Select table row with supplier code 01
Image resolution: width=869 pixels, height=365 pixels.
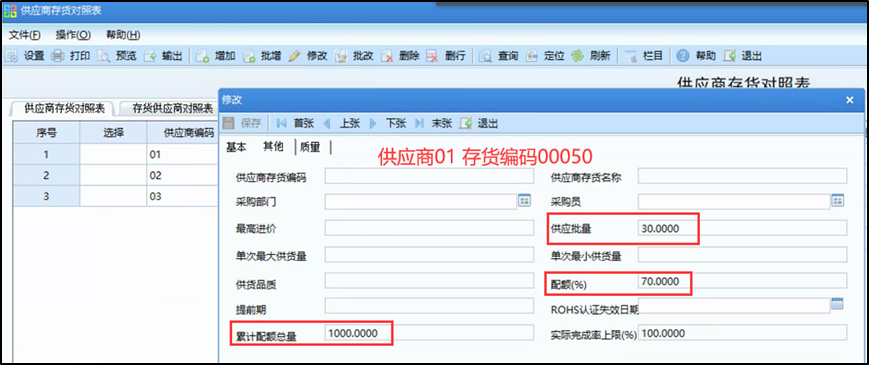click(115, 155)
